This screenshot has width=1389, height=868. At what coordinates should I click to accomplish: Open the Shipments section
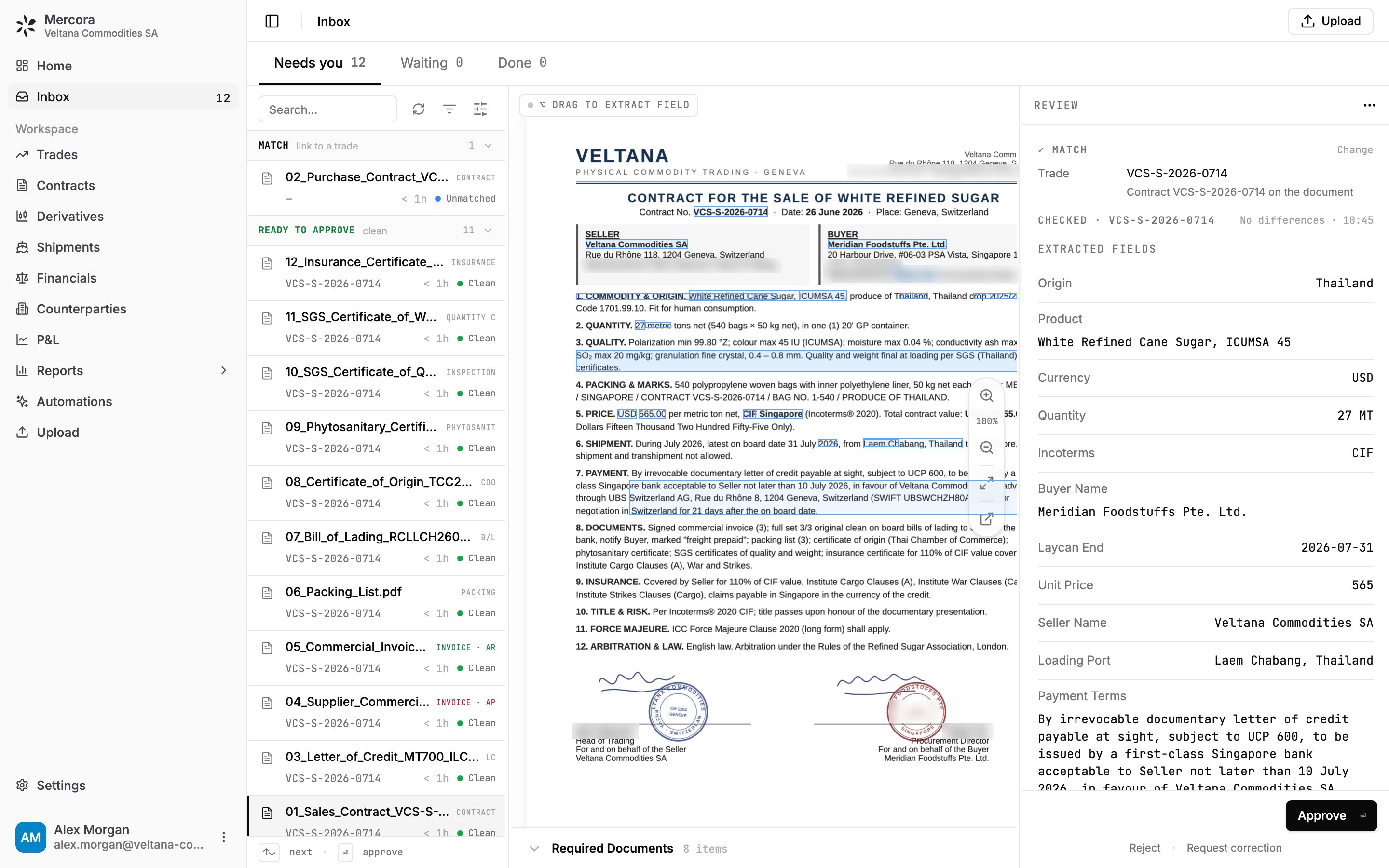123,247
